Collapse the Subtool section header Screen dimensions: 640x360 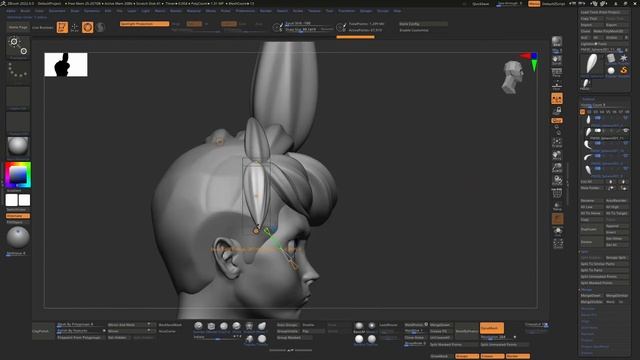[x=589, y=99]
